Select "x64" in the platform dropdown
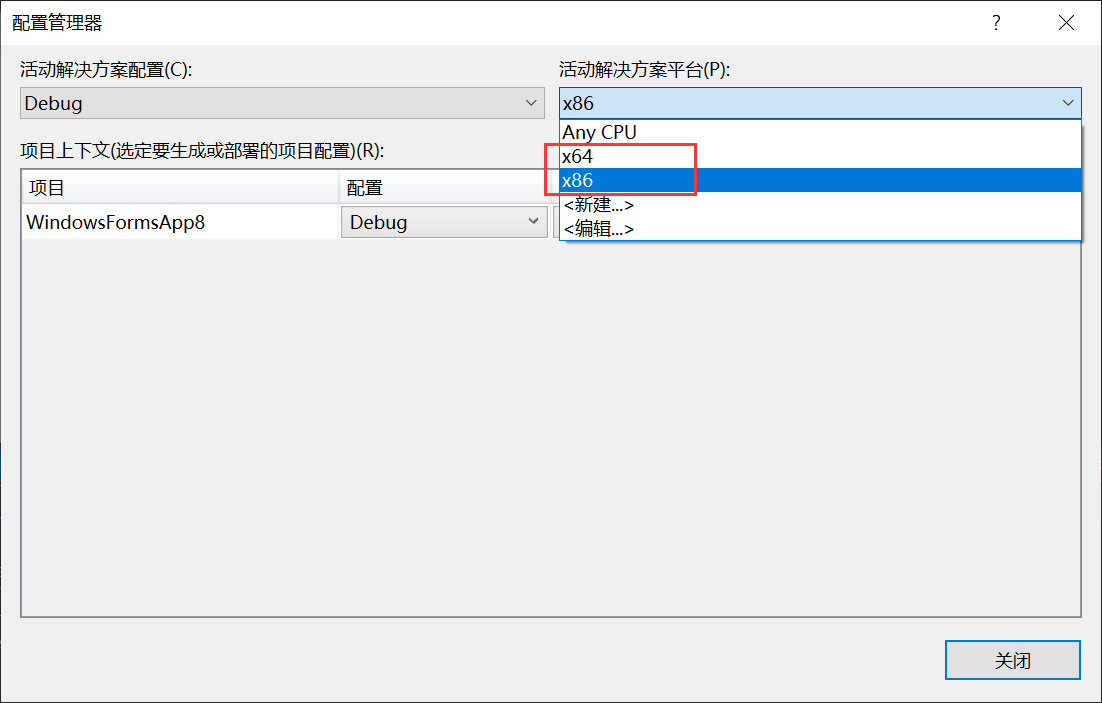Viewport: 1102px width, 703px height. click(x=577, y=156)
